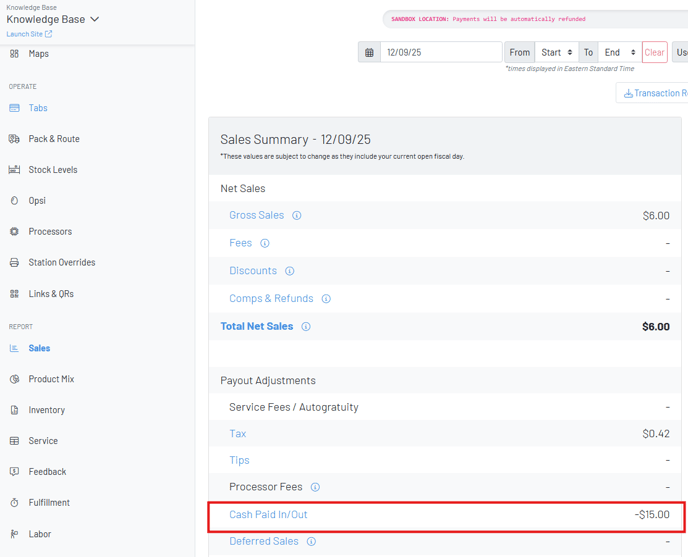Click the date input field showing 12/09/25
This screenshot has height=557, width=688.
click(440, 52)
